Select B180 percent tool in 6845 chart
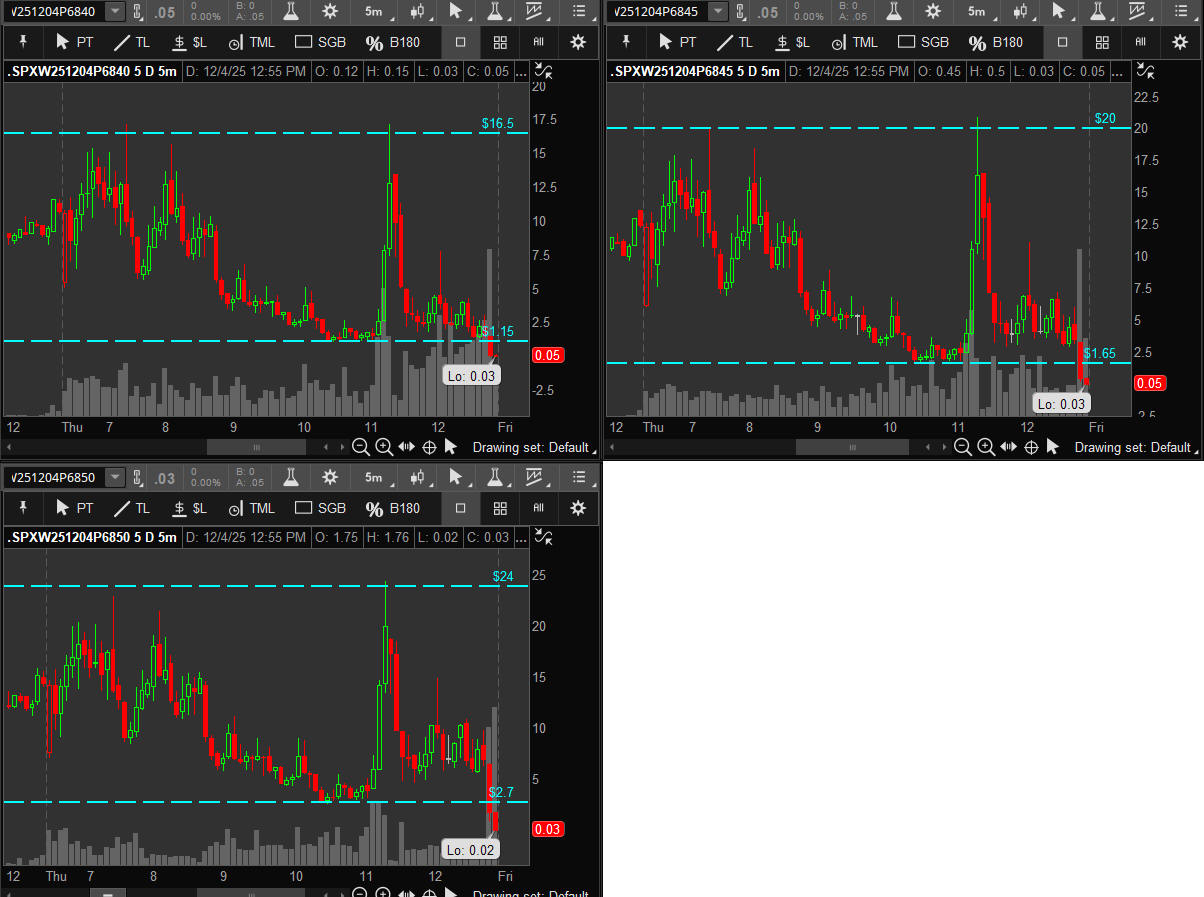The height and width of the screenshot is (897, 1204). pyautogui.click(x=994, y=42)
